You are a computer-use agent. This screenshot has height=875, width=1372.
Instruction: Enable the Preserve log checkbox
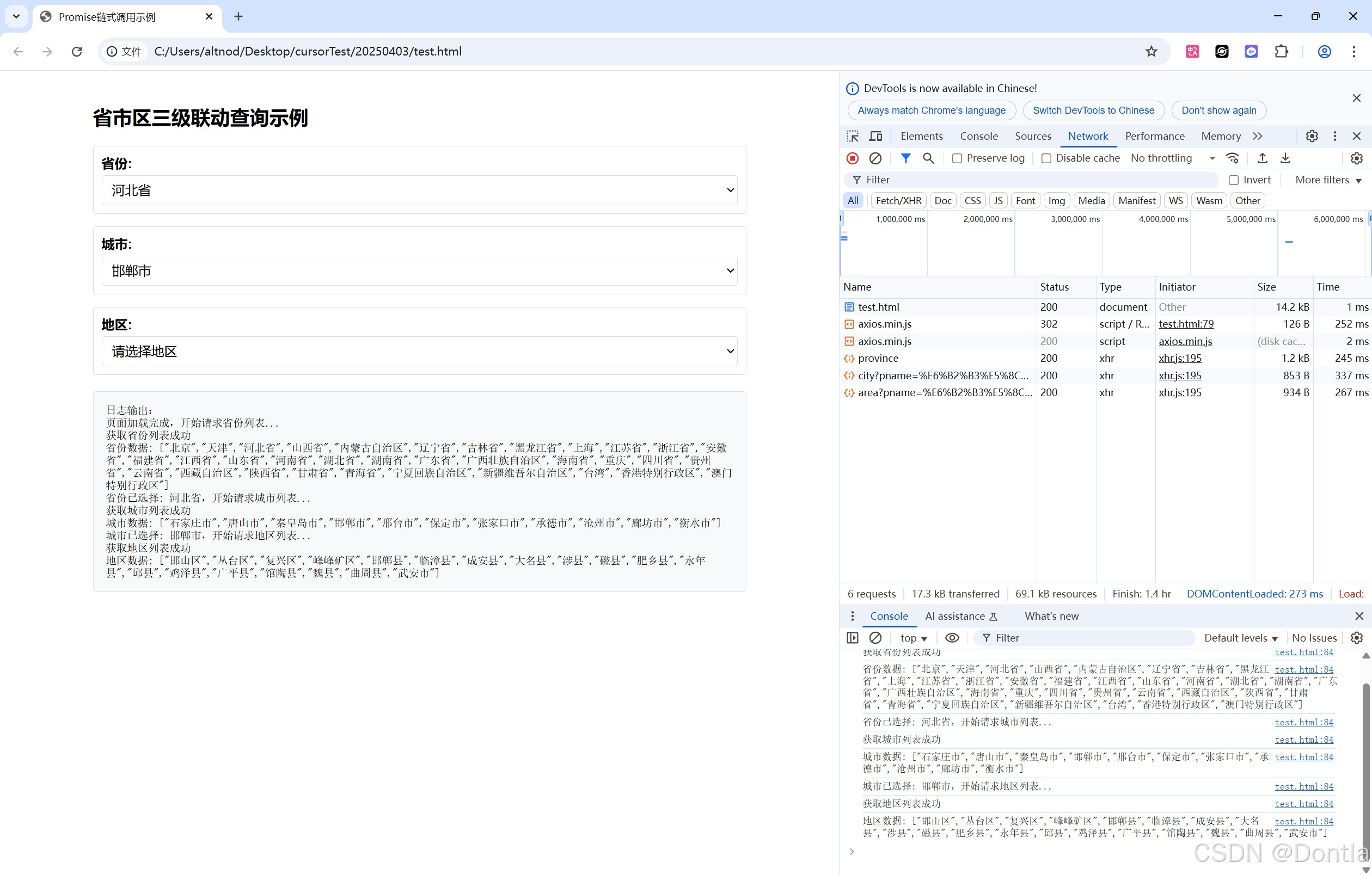tap(957, 158)
